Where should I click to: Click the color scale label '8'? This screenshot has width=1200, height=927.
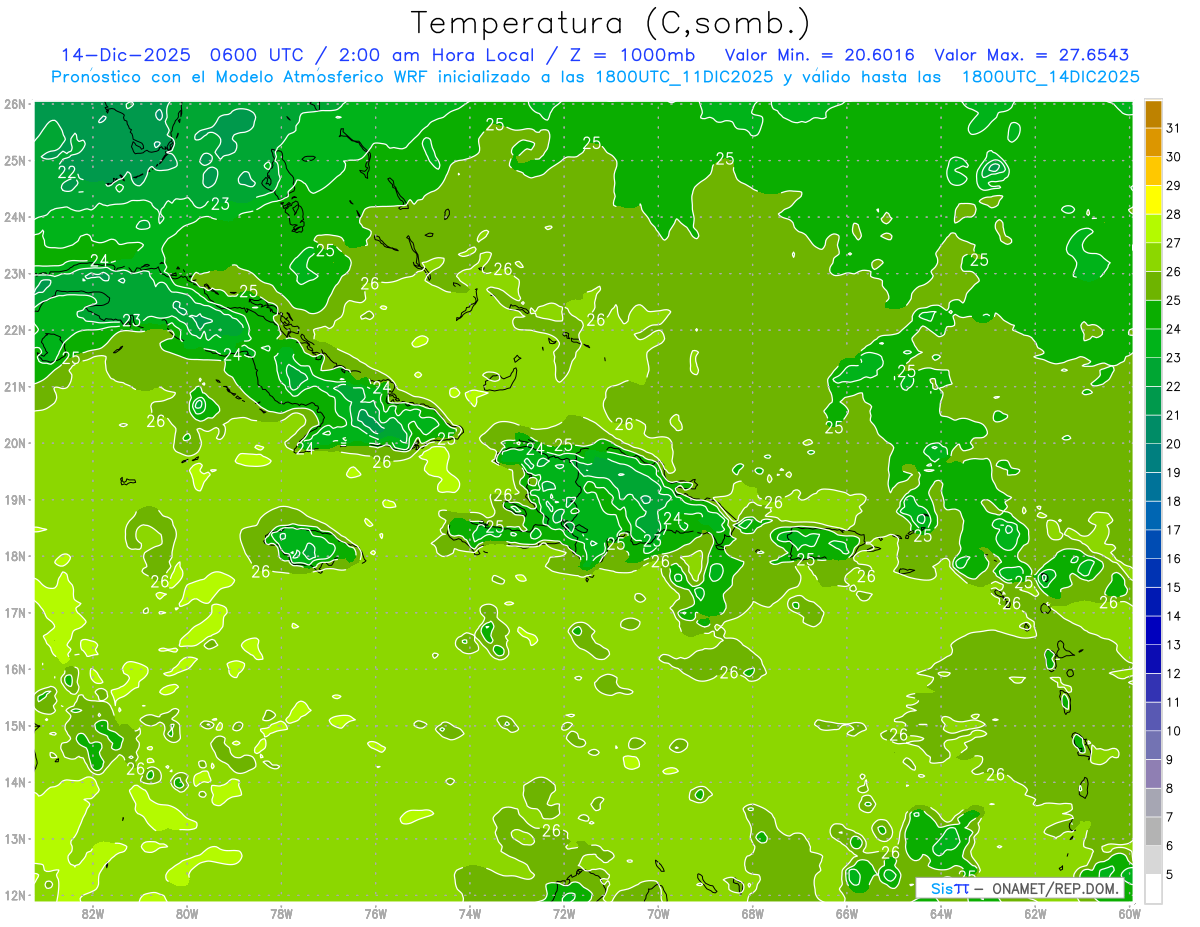(1169, 788)
